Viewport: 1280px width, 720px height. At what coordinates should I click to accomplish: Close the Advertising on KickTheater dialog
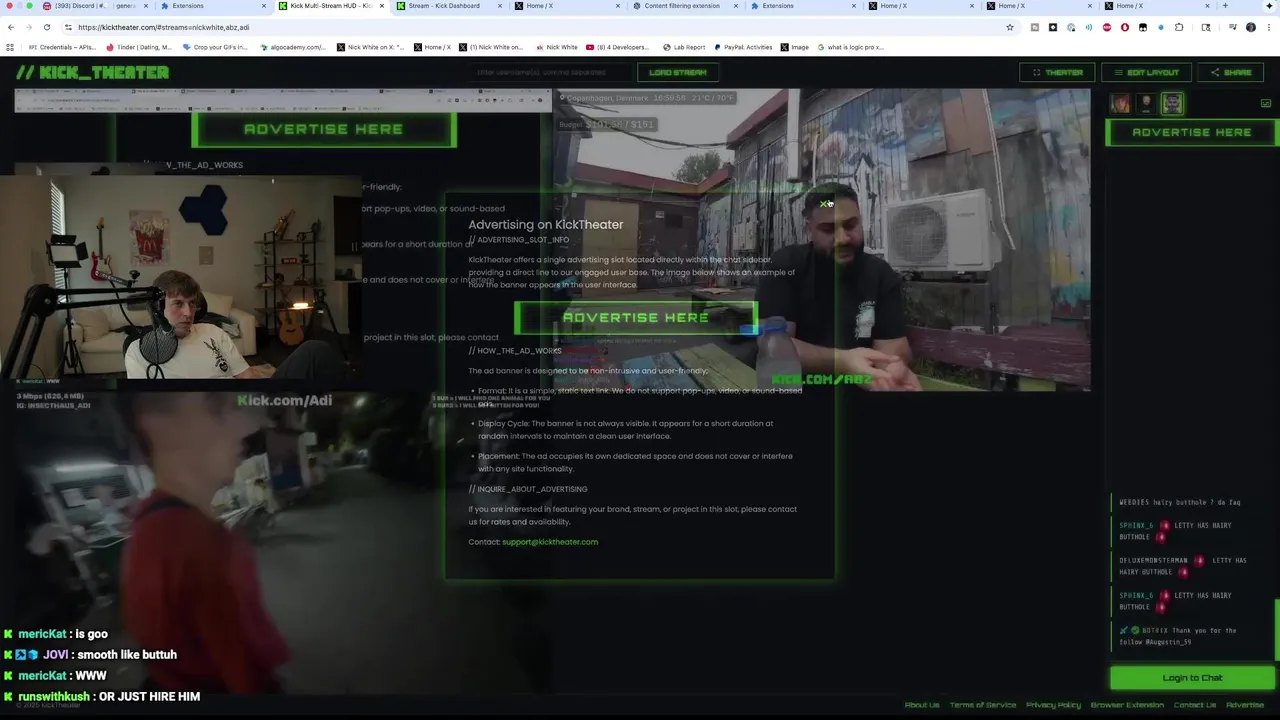(x=823, y=204)
